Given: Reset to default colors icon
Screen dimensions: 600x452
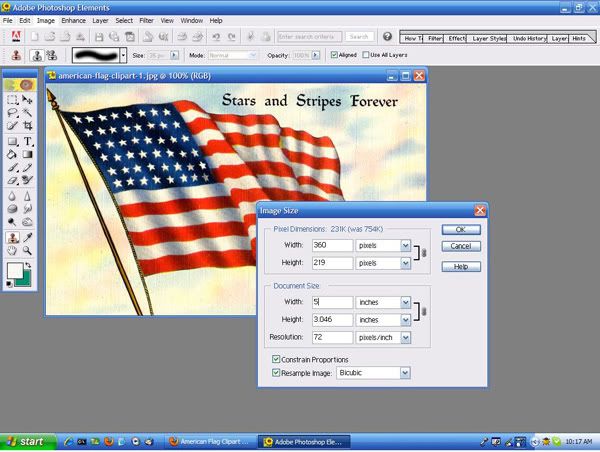Looking at the screenshot, I should (9, 284).
